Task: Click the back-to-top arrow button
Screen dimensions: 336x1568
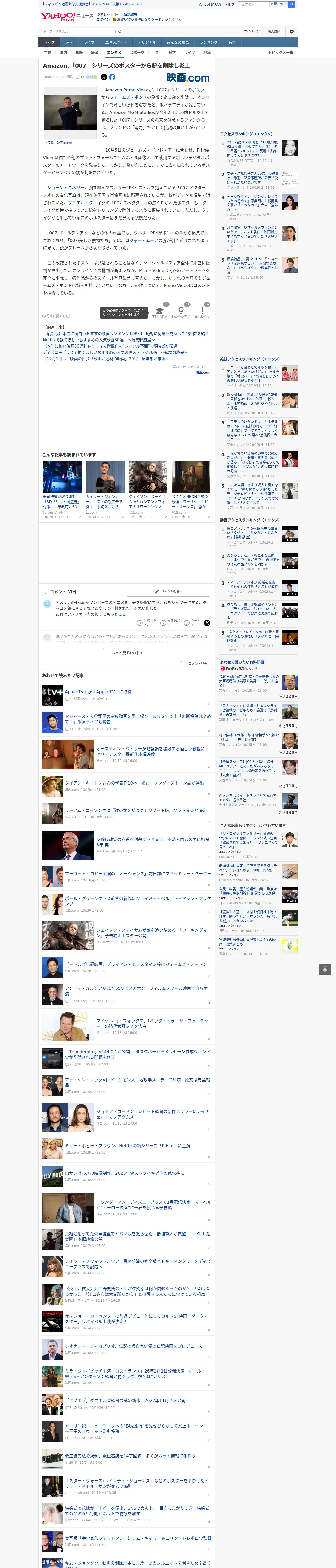Action: (x=325, y=970)
